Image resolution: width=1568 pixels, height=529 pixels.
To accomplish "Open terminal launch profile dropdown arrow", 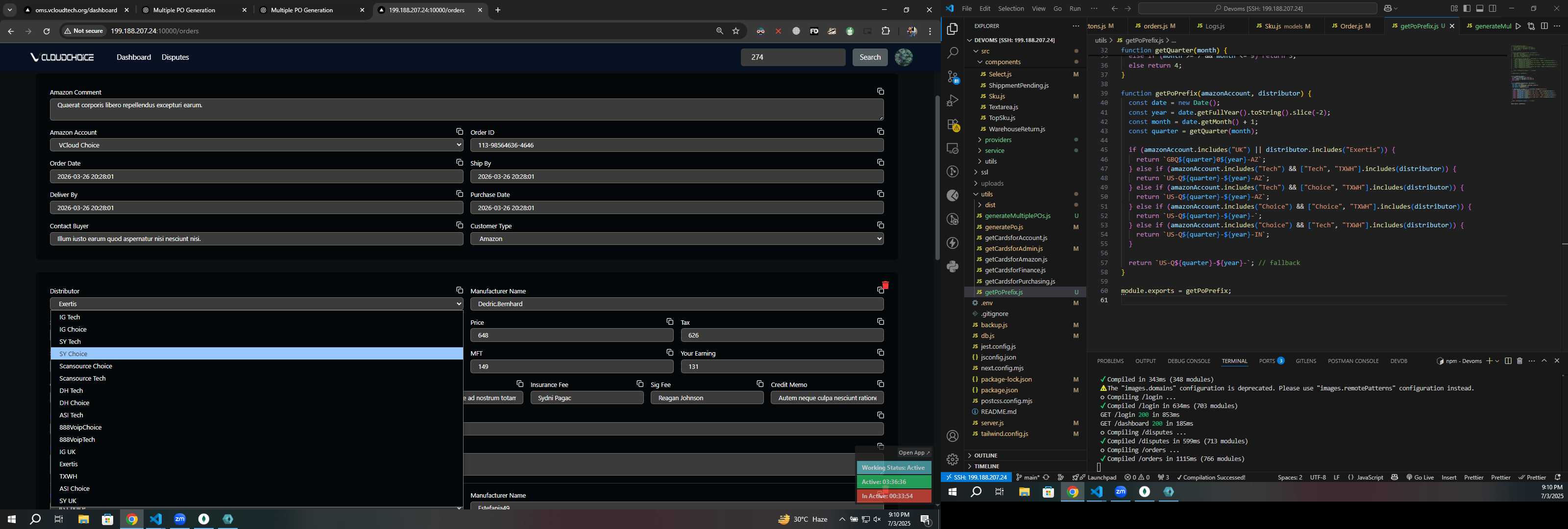I will click(1497, 361).
